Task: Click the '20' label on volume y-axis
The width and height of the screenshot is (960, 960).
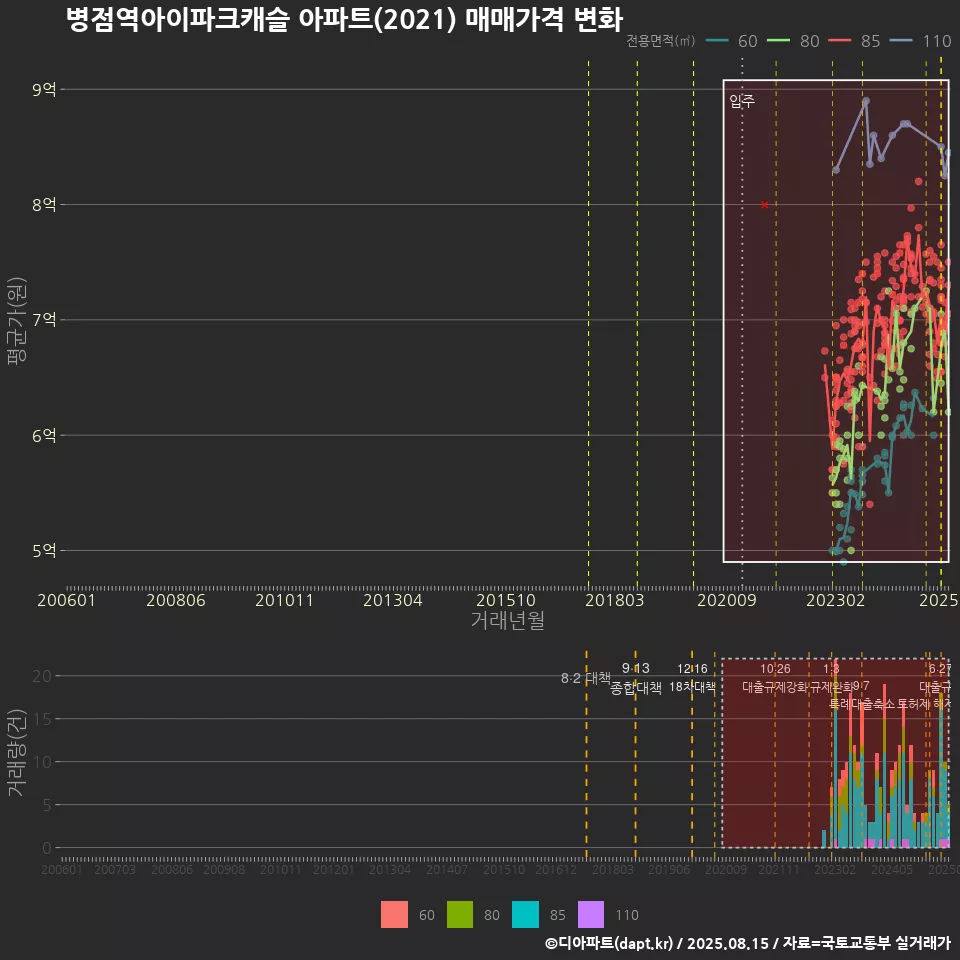Action: pos(42,676)
